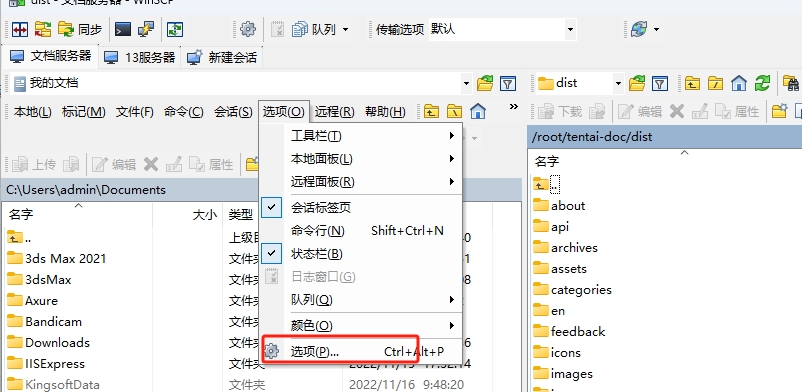This screenshot has width=802, height=392.
Task: Click the local 属性 properties button
Action: (211, 164)
